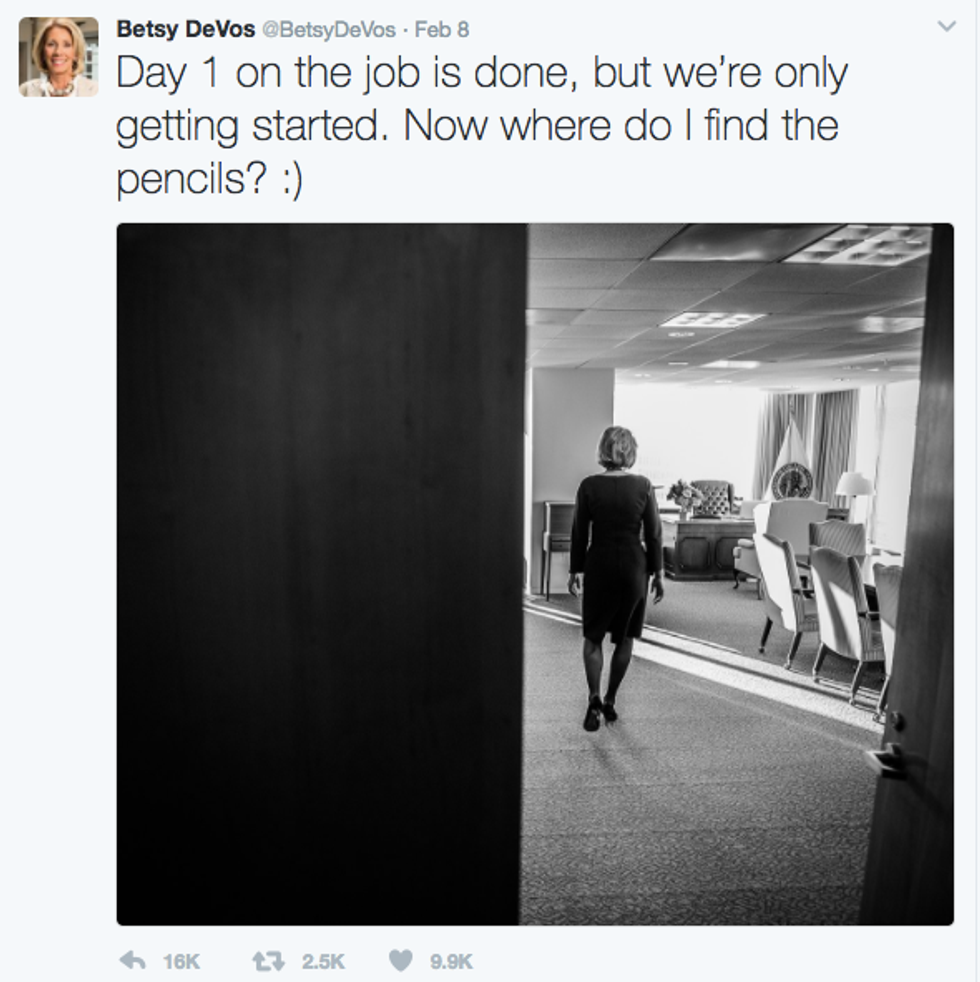Click the 9.9K likes count
This screenshot has height=982, width=980.
point(450,961)
